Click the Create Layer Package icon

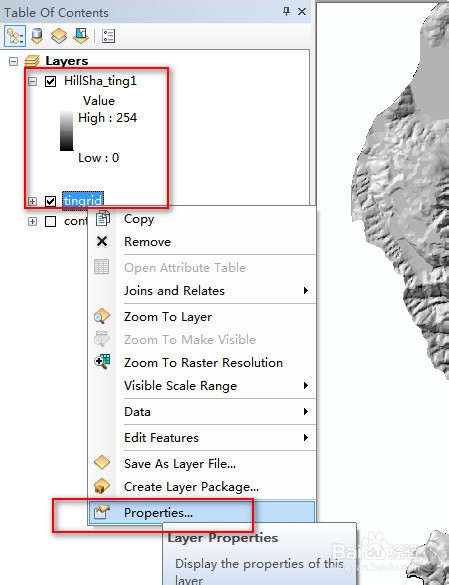(102, 486)
